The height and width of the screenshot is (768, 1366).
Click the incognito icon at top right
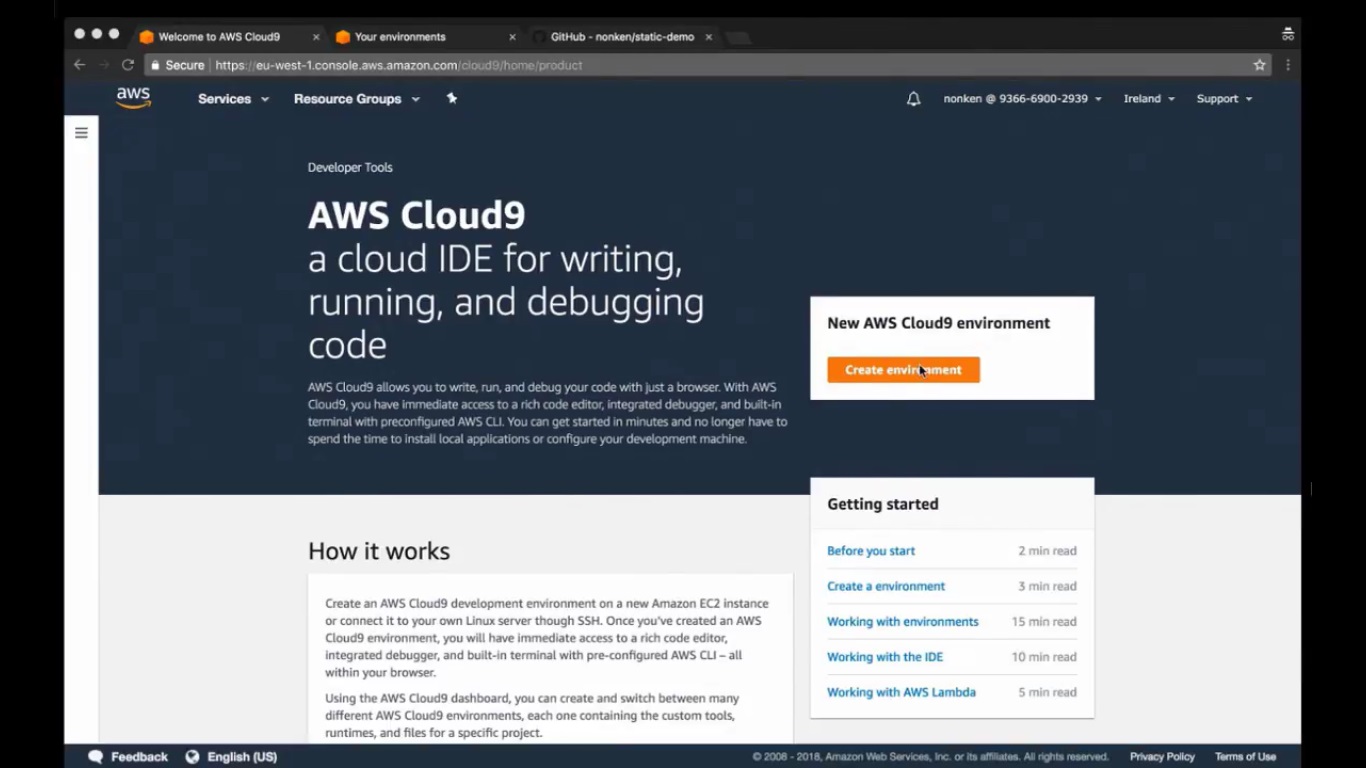(1288, 34)
